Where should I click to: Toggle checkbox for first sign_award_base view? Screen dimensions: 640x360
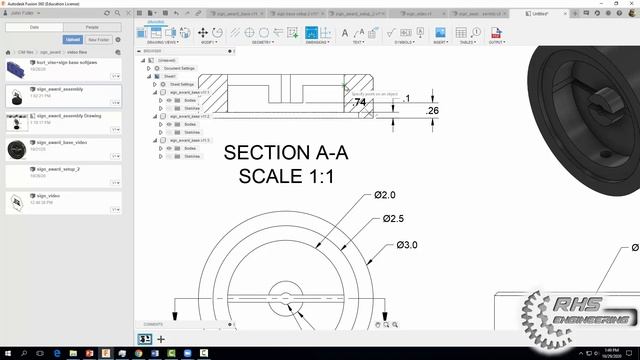tap(163, 92)
